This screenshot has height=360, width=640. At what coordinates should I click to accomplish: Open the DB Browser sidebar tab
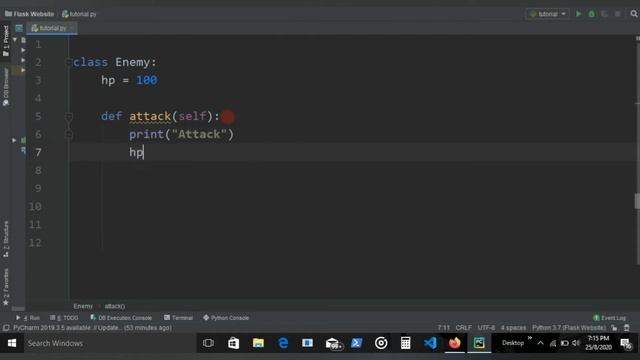[6, 87]
